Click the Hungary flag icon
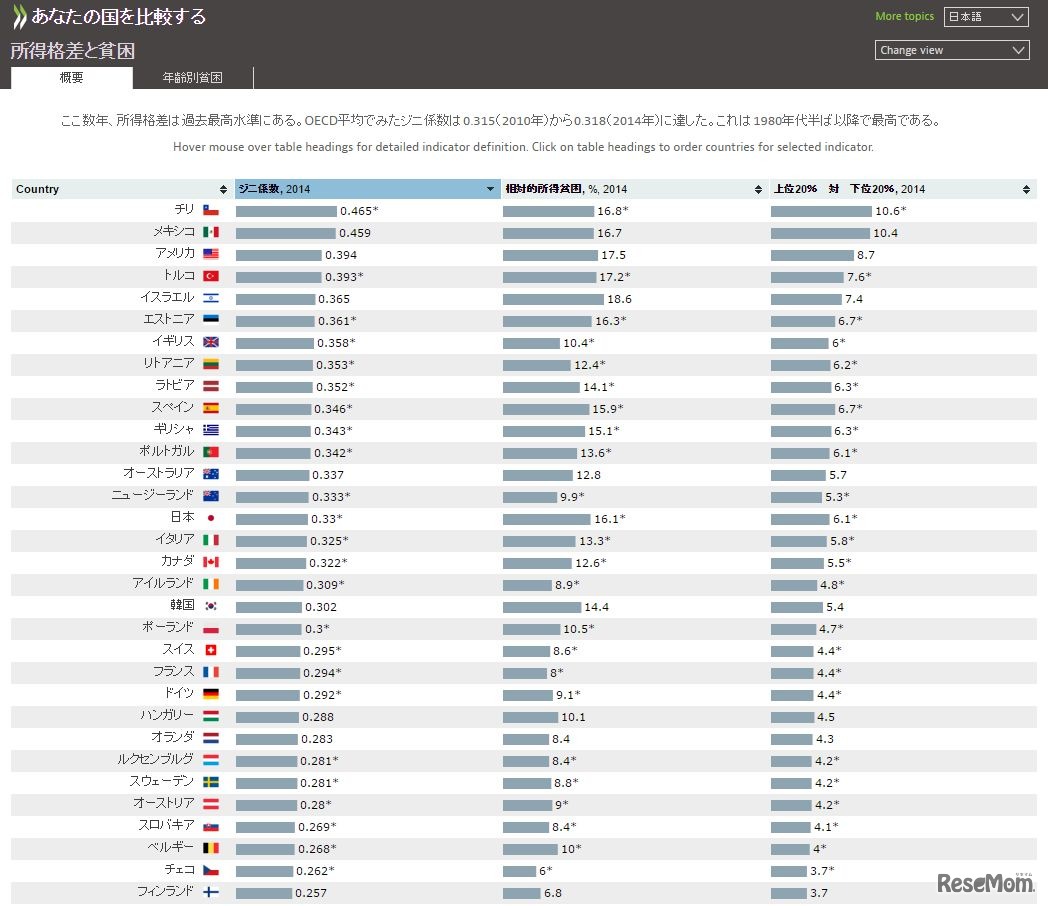The height and width of the screenshot is (906, 1048). pos(211,716)
